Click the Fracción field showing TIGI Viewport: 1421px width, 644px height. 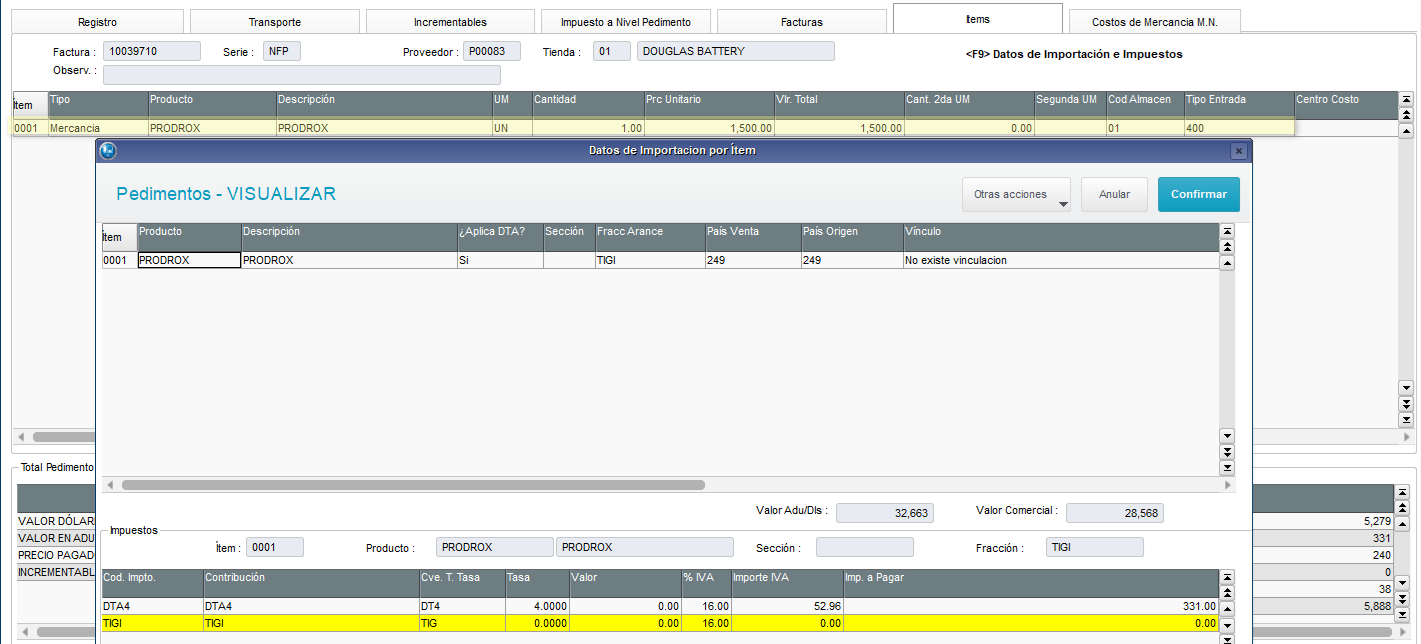coord(1094,547)
